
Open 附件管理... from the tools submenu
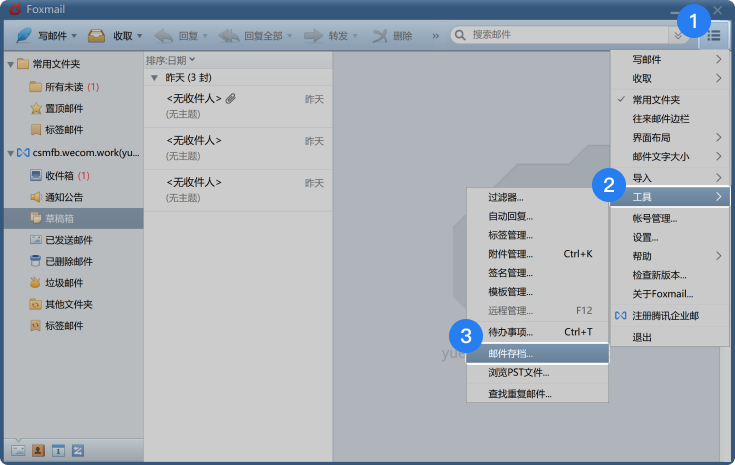(x=537, y=254)
